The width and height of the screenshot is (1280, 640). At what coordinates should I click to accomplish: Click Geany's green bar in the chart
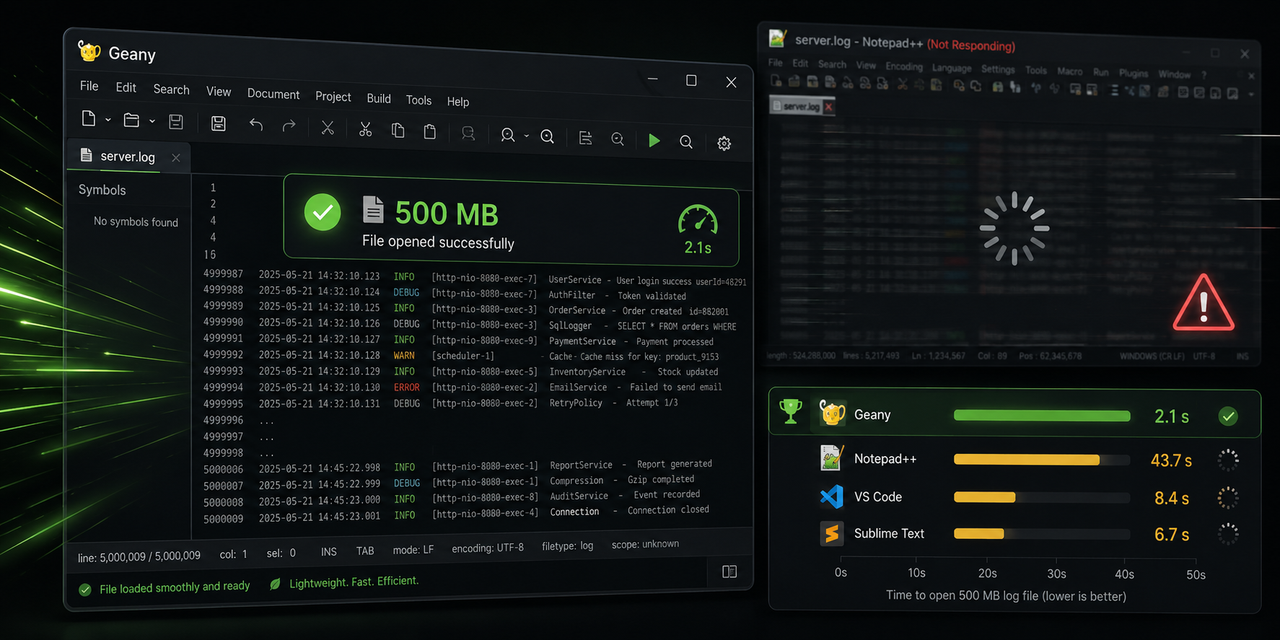click(1042, 416)
